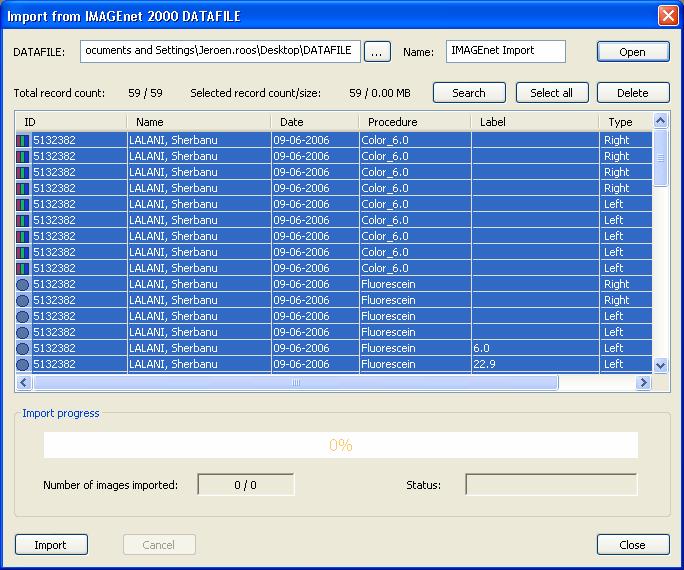Sort records by the Type column header
The image size is (684, 570).
626,122
